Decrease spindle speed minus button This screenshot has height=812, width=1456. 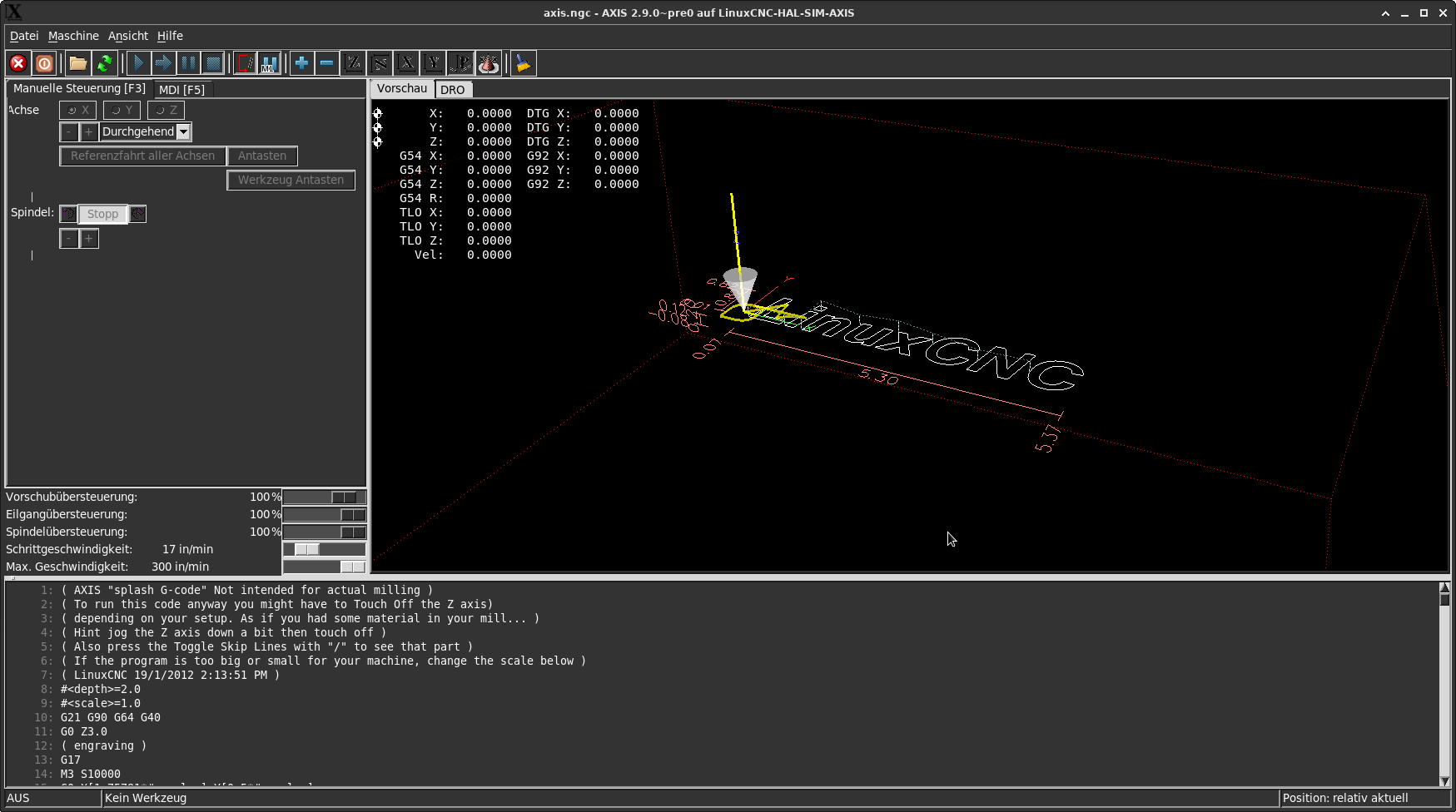click(69, 239)
